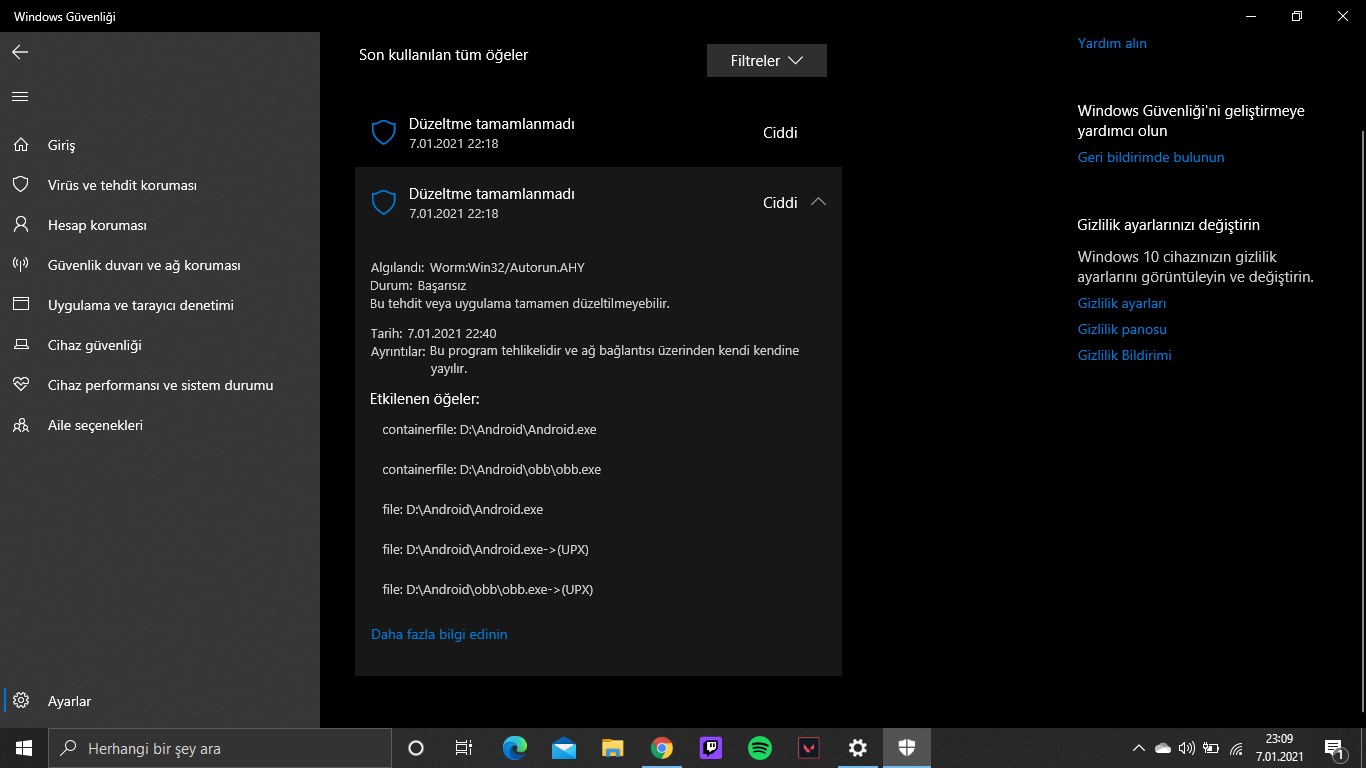Image resolution: width=1366 pixels, height=768 pixels.
Task: Select containerfile D:\Android\obb\obb.exe entry
Action: 492,469
